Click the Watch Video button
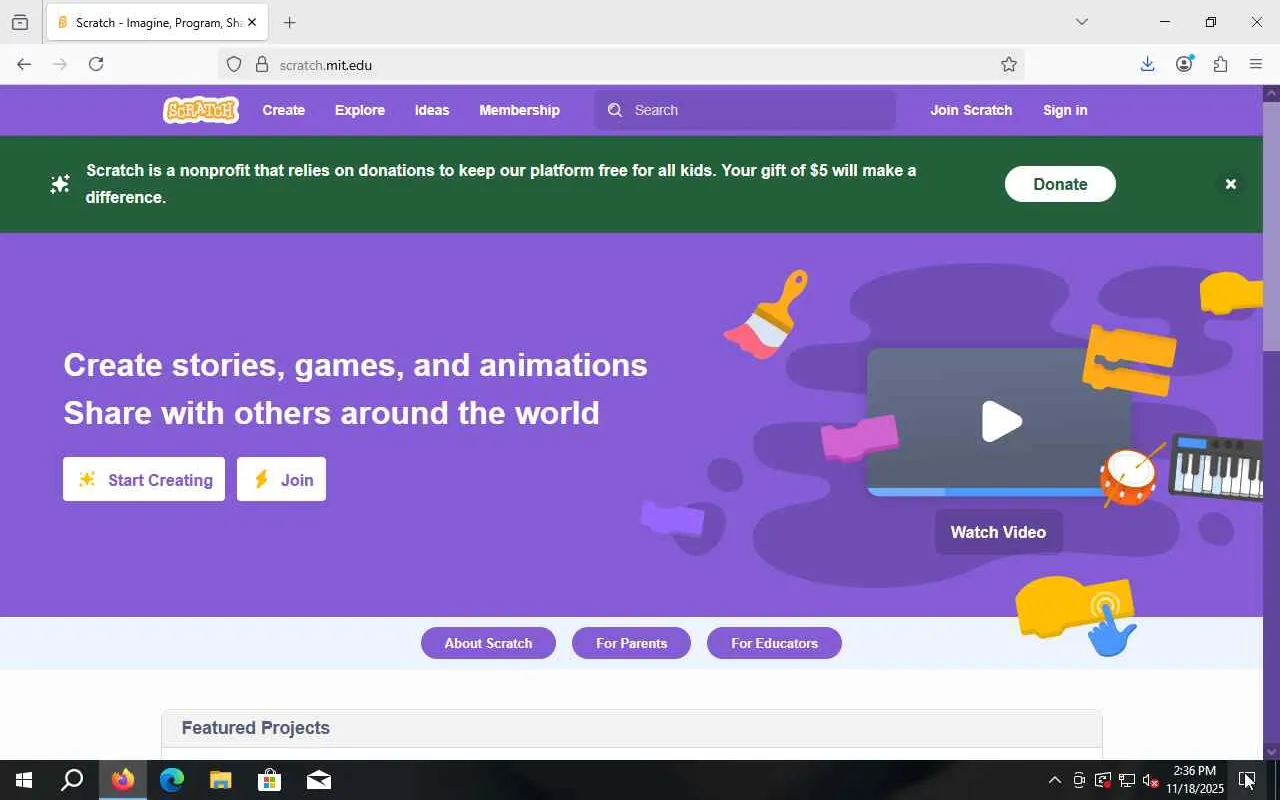The image size is (1280, 800). click(998, 532)
